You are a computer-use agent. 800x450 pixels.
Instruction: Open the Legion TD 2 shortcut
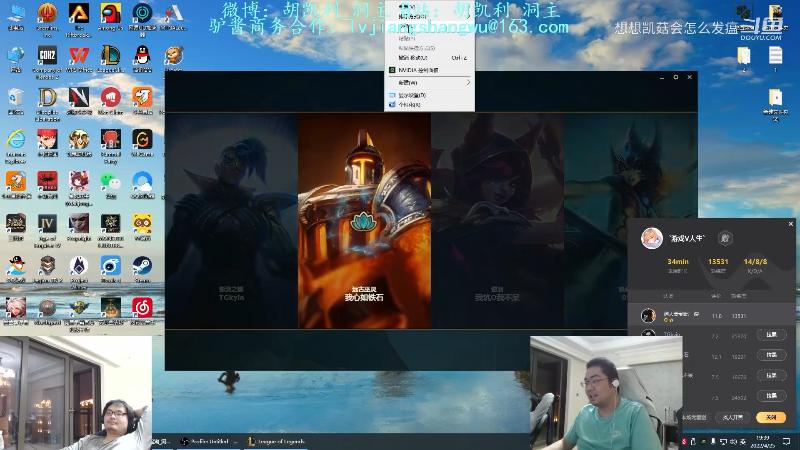(x=47, y=269)
